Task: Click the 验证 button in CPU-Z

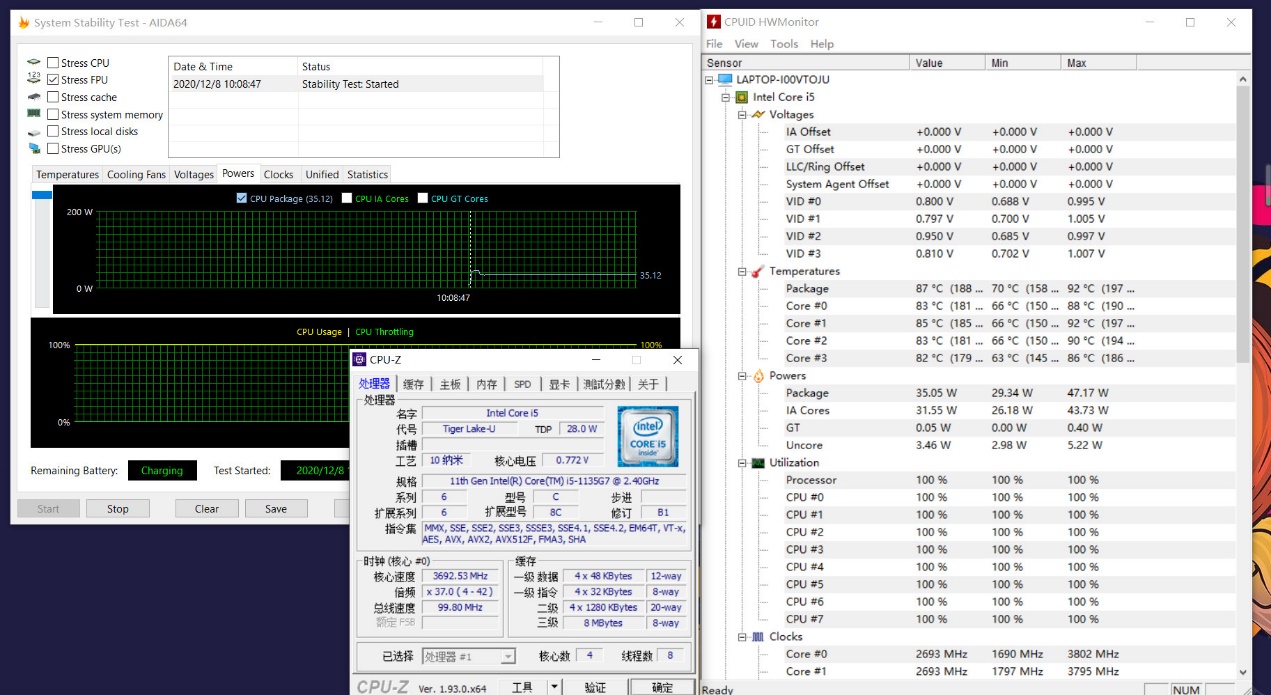Action: tap(595, 687)
